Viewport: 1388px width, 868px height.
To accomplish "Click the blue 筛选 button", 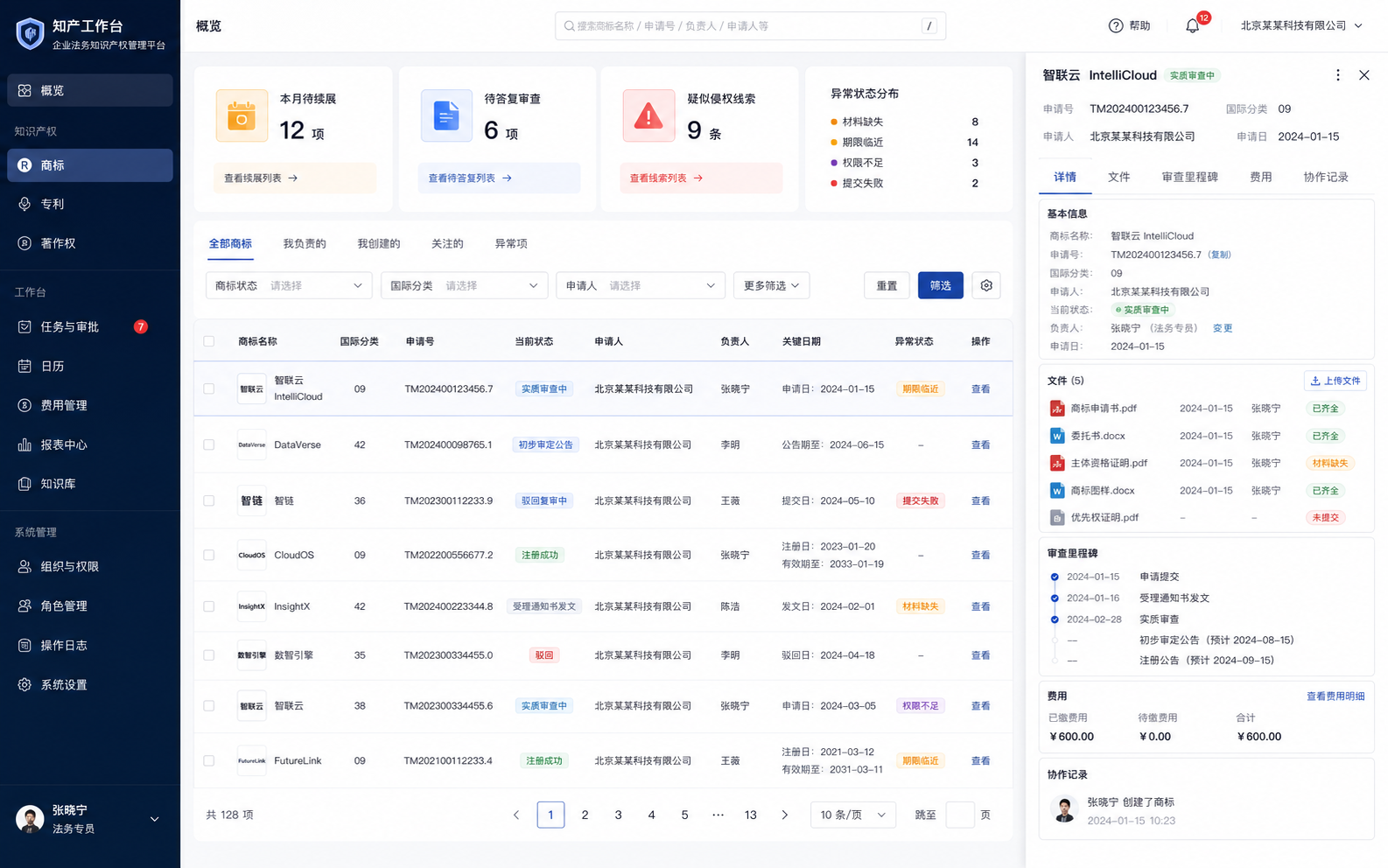I will coord(941,285).
